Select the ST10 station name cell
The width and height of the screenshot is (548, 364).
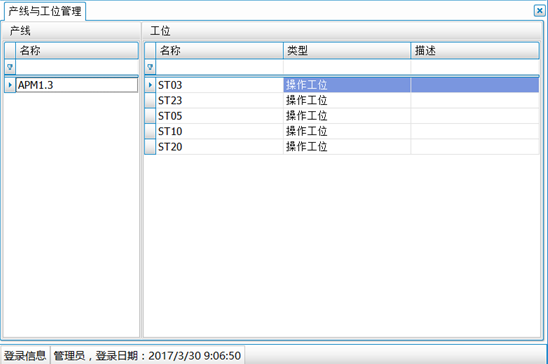click(219, 131)
